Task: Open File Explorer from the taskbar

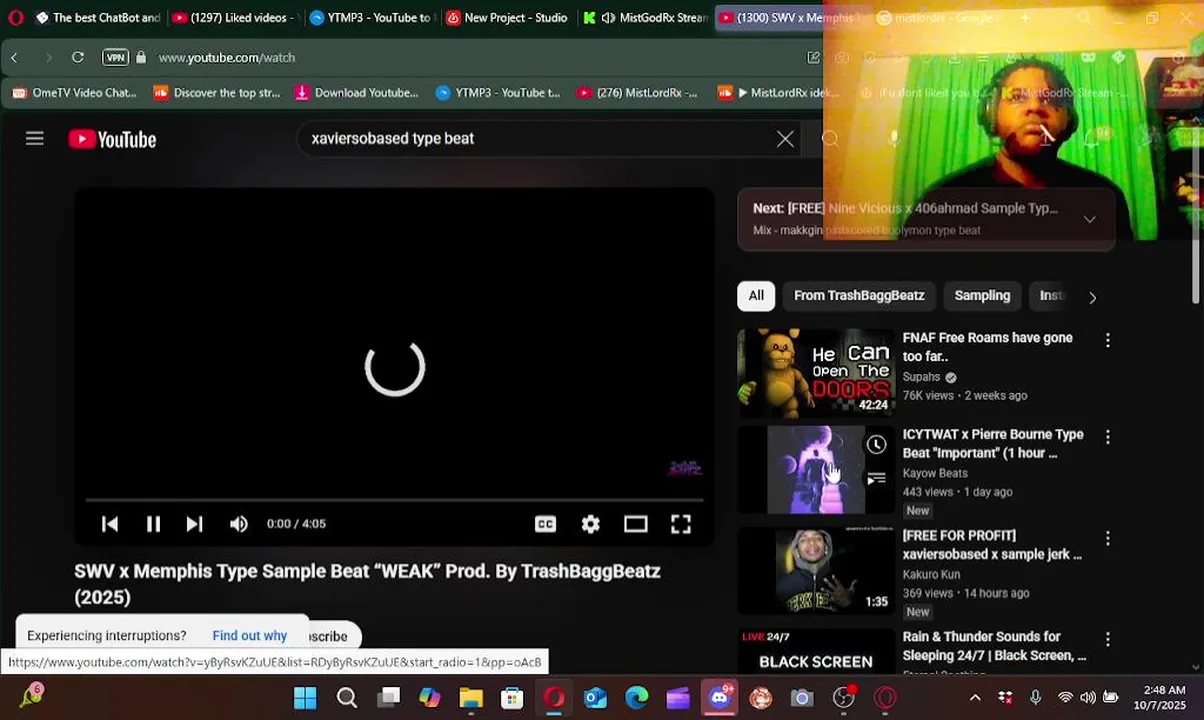Action: tap(471, 697)
